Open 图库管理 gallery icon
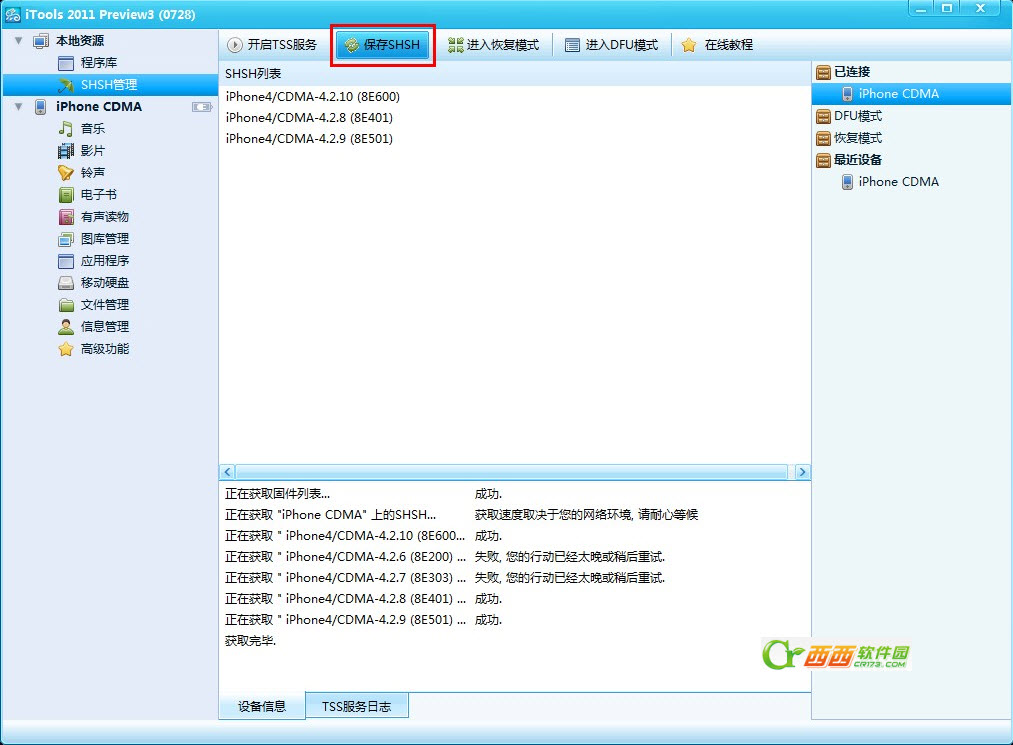Image resolution: width=1013 pixels, height=745 pixels. [x=66, y=239]
